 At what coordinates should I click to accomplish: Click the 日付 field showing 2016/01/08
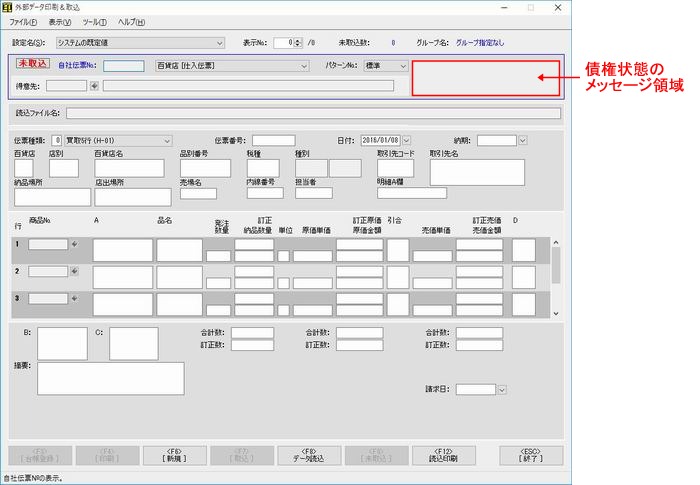pyautogui.click(x=381, y=140)
